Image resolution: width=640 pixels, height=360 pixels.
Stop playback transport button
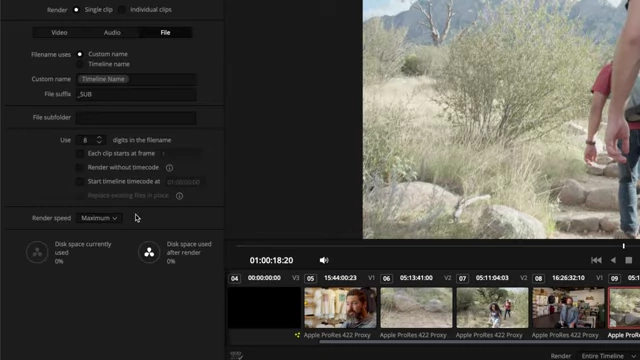click(x=629, y=260)
